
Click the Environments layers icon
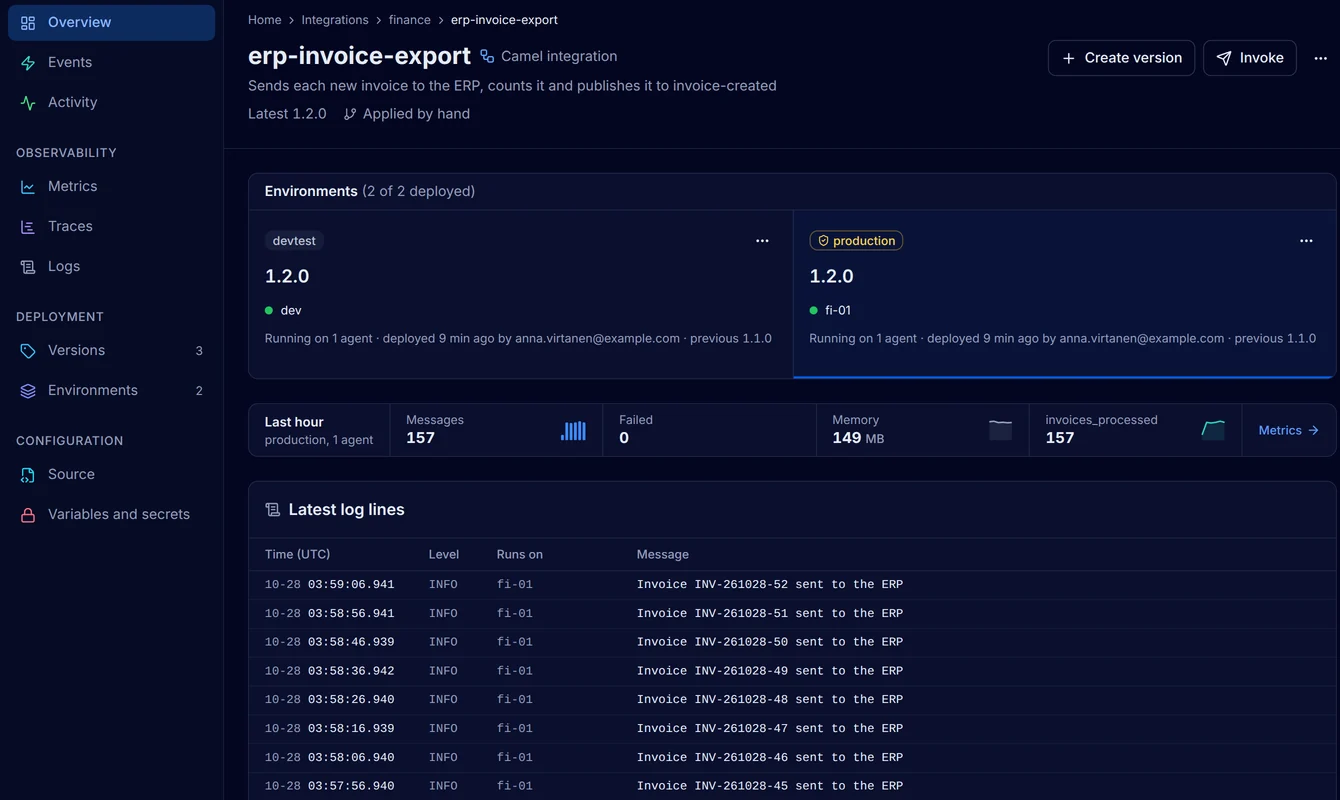pos(28,390)
